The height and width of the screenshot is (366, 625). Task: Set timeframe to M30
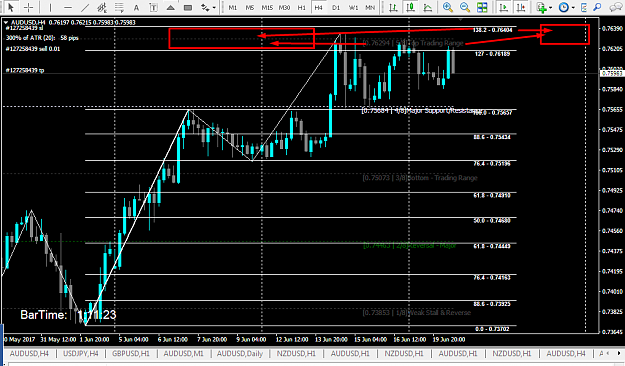[x=284, y=8]
